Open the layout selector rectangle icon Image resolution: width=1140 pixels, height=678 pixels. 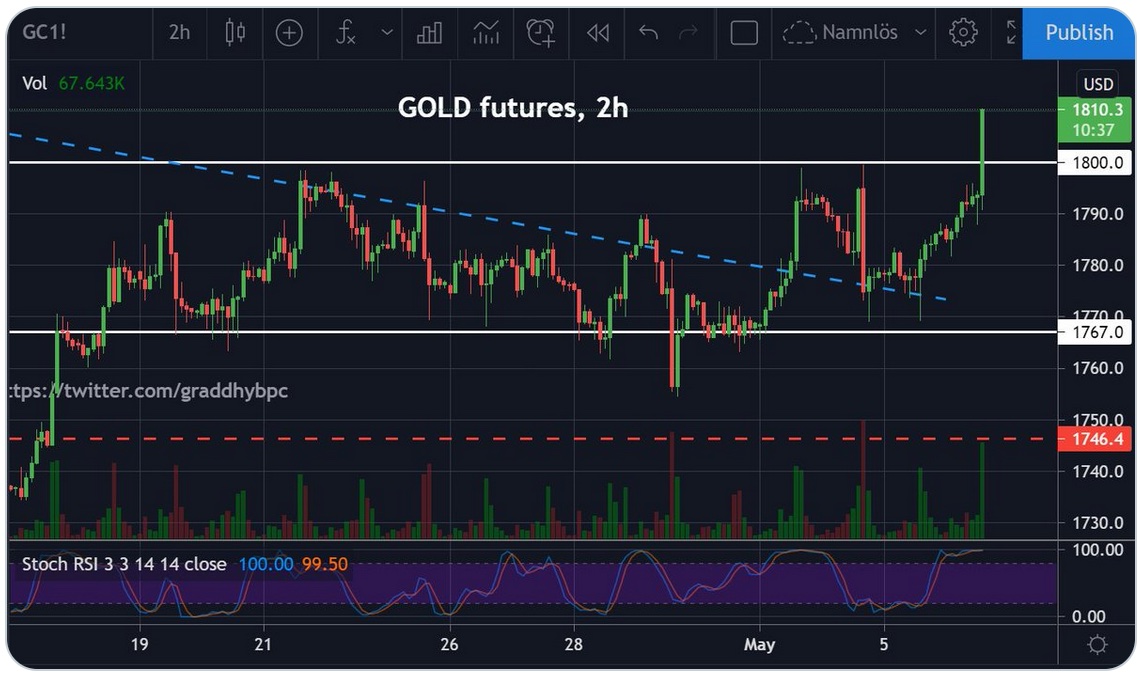point(744,33)
